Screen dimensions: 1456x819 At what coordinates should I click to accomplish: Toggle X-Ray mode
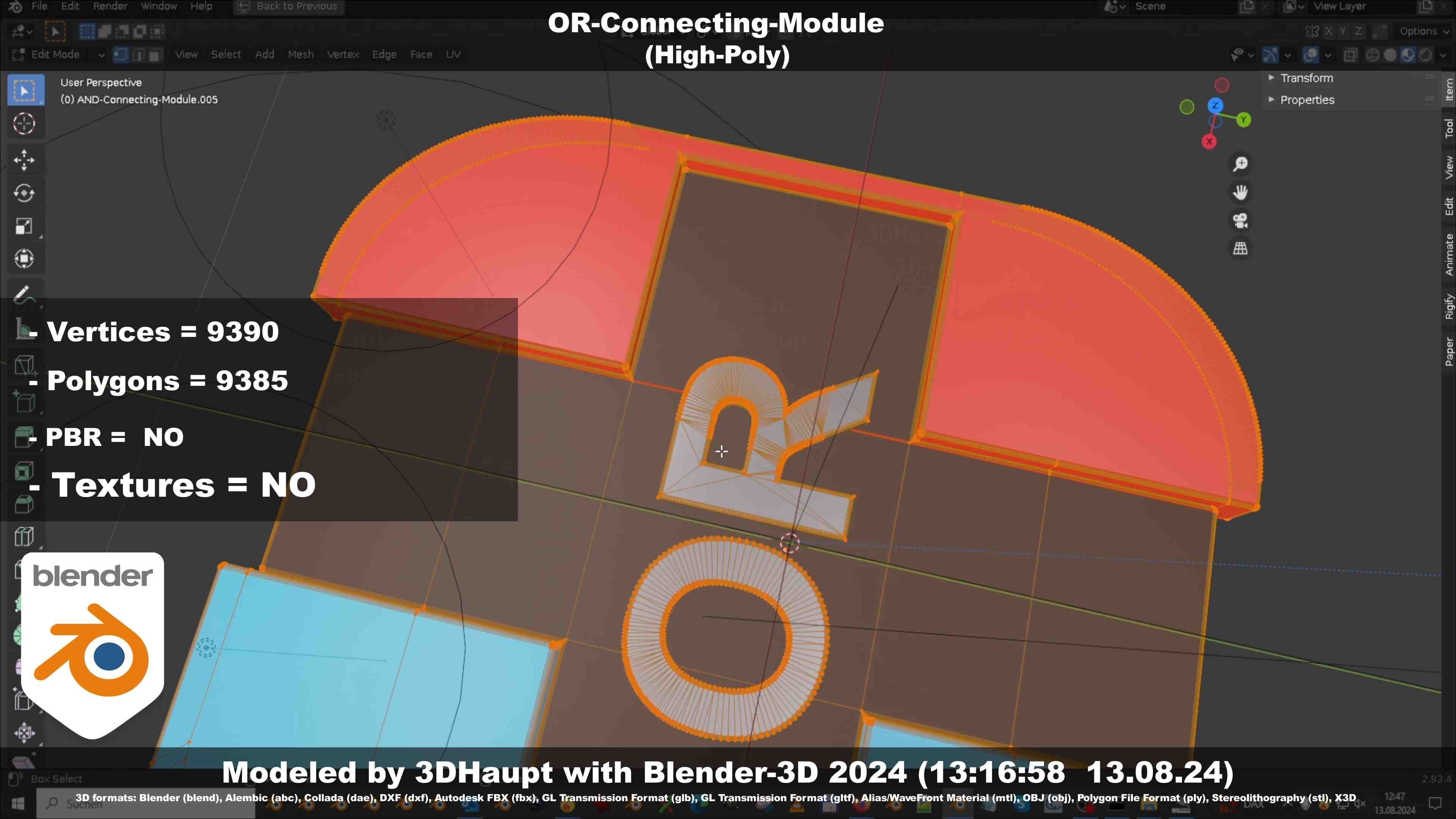pos(1350,55)
